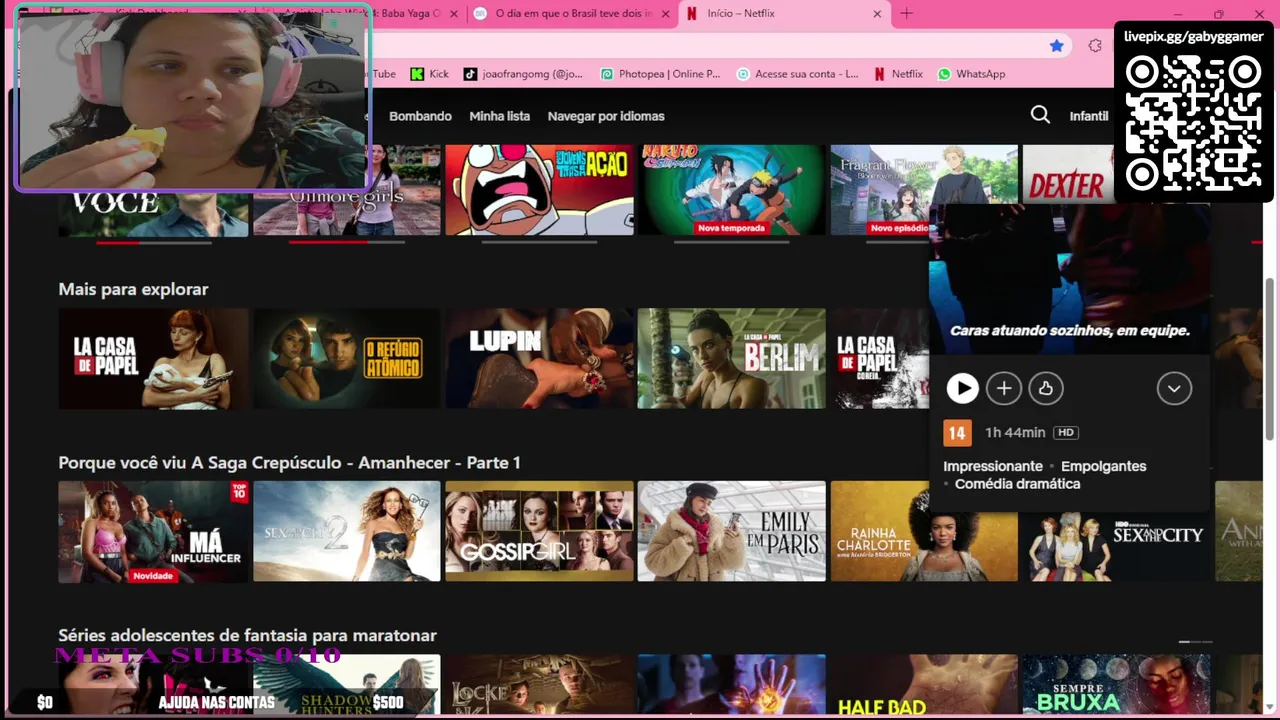Image resolution: width=1280 pixels, height=720 pixels.
Task: Click the Novidade badge on Má Influencer
Action: [x=153, y=576]
